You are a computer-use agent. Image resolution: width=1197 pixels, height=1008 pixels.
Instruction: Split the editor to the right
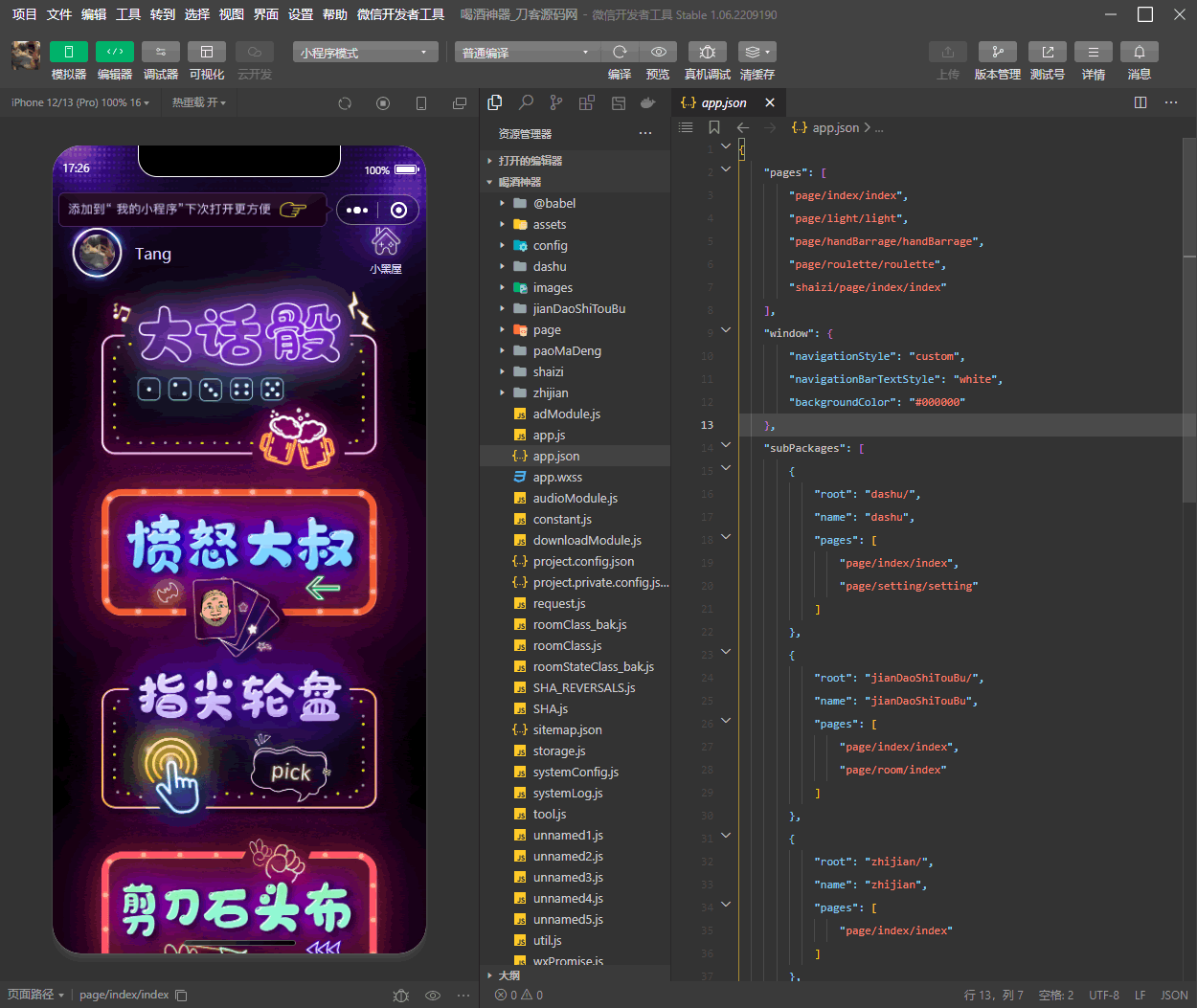coord(1141,102)
